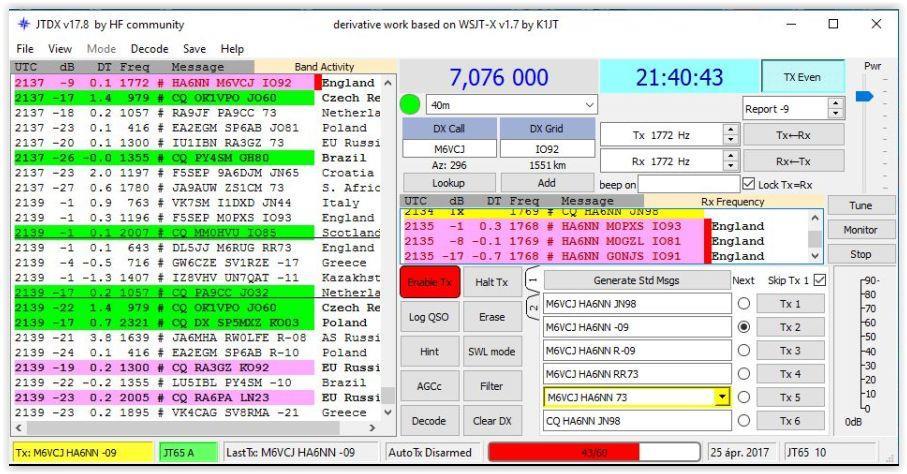
Task: Click the beep on input field
Action: (x=688, y=184)
